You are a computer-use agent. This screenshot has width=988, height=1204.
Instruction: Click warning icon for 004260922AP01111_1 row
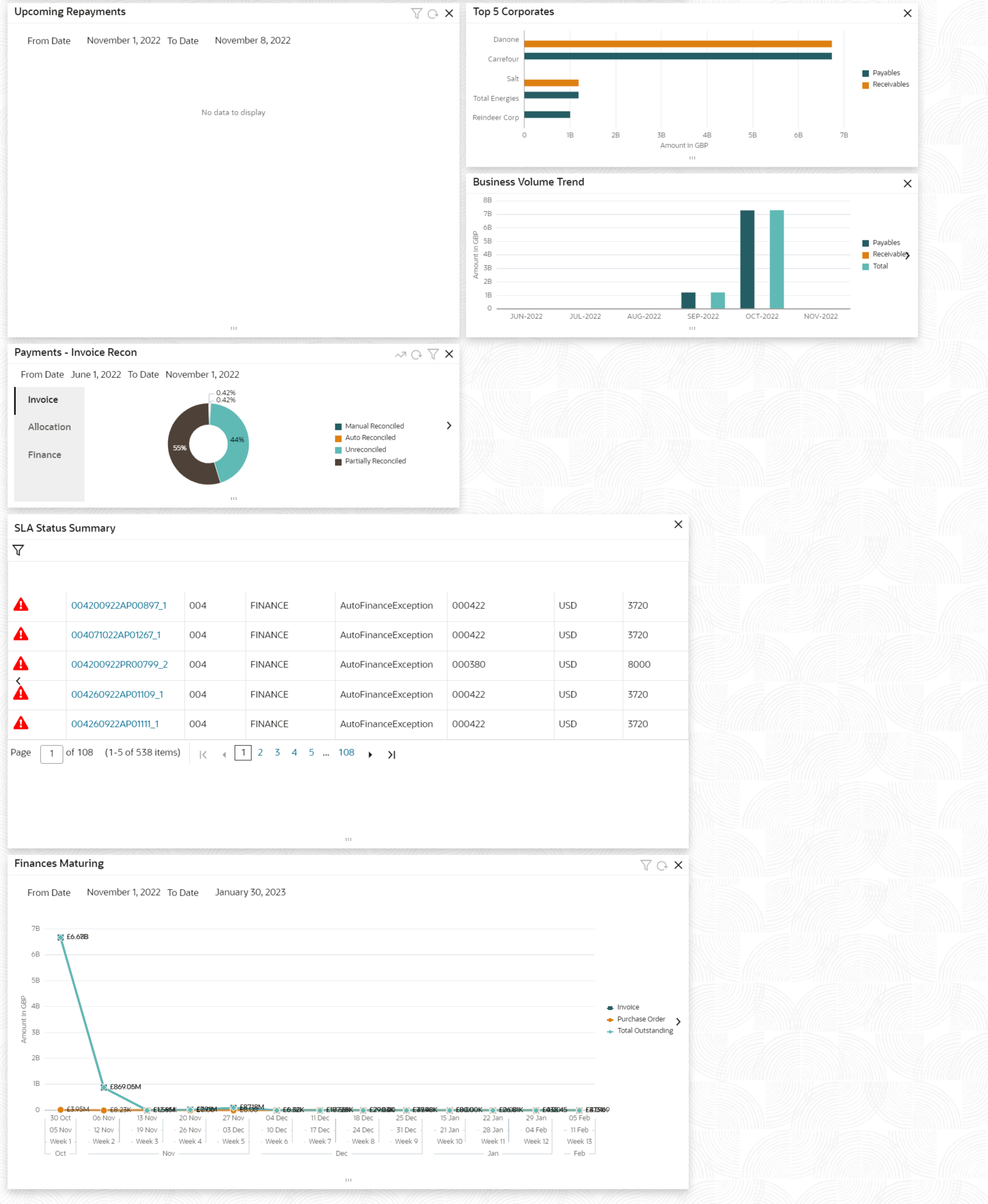pyautogui.click(x=21, y=723)
